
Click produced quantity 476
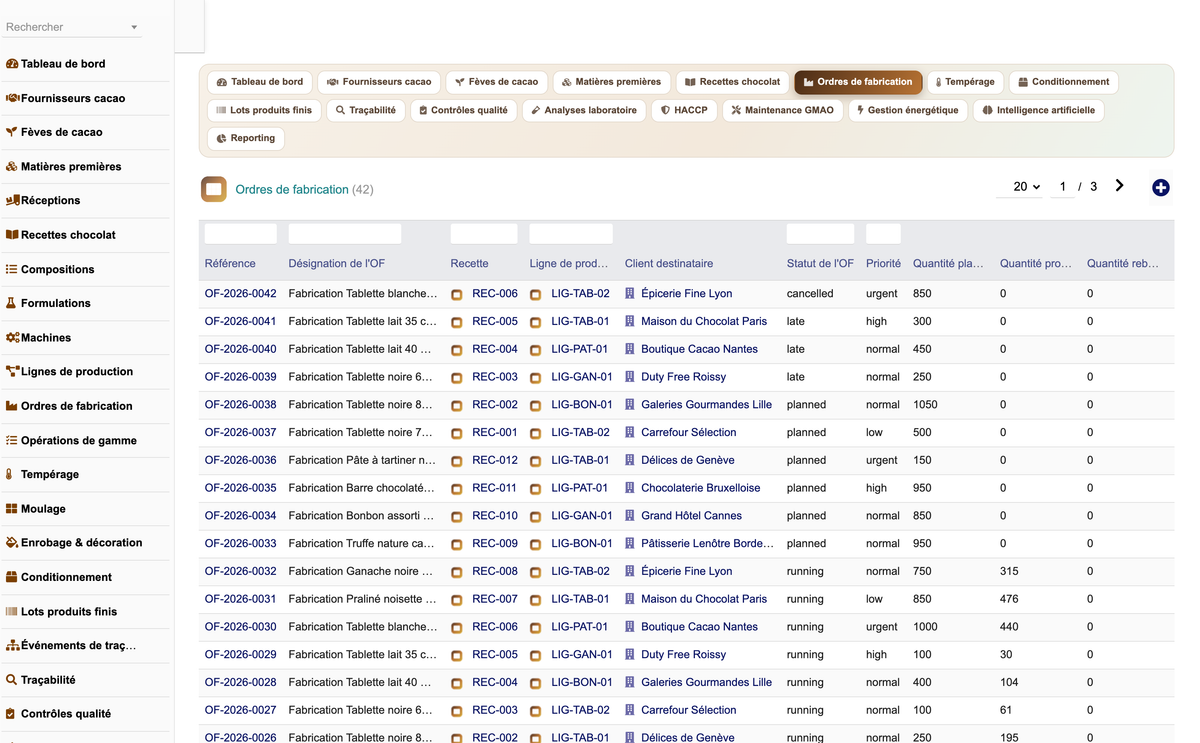(x=1009, y=599)
